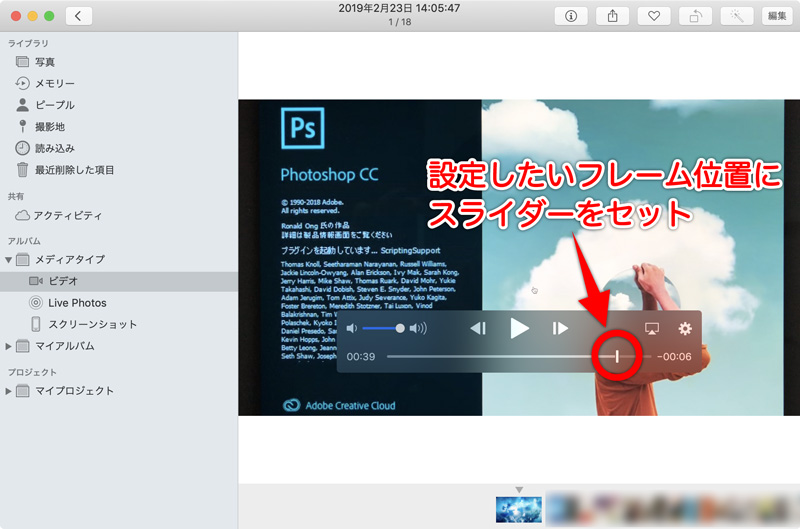The width and height of the screenshot is (800, 529).
Task: Open ピープル in the sidebar
Action: coord(119,105)
